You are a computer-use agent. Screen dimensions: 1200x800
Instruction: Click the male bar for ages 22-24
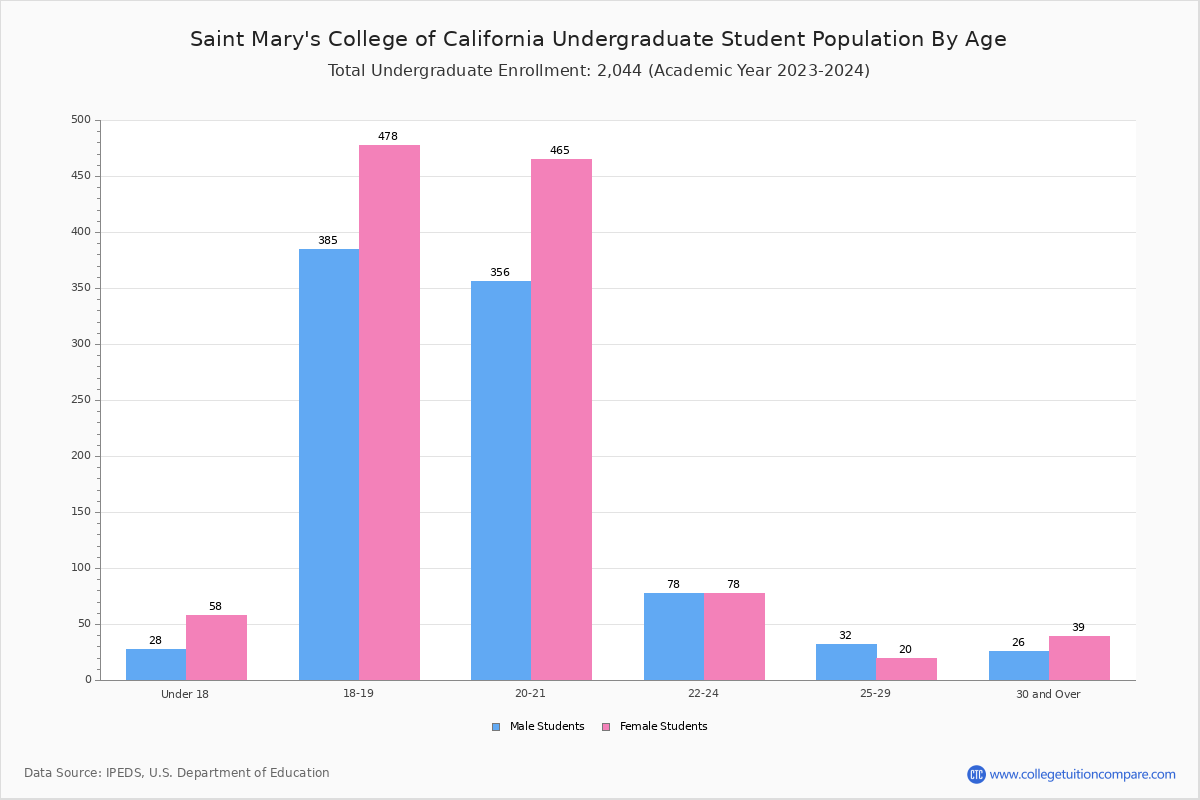[674, 636]
